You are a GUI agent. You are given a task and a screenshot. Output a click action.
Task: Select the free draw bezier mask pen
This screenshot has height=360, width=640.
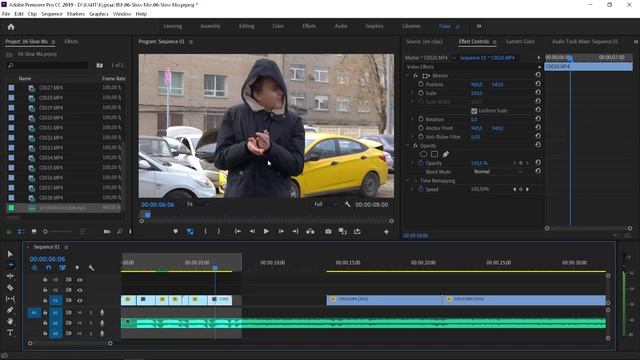445,154
